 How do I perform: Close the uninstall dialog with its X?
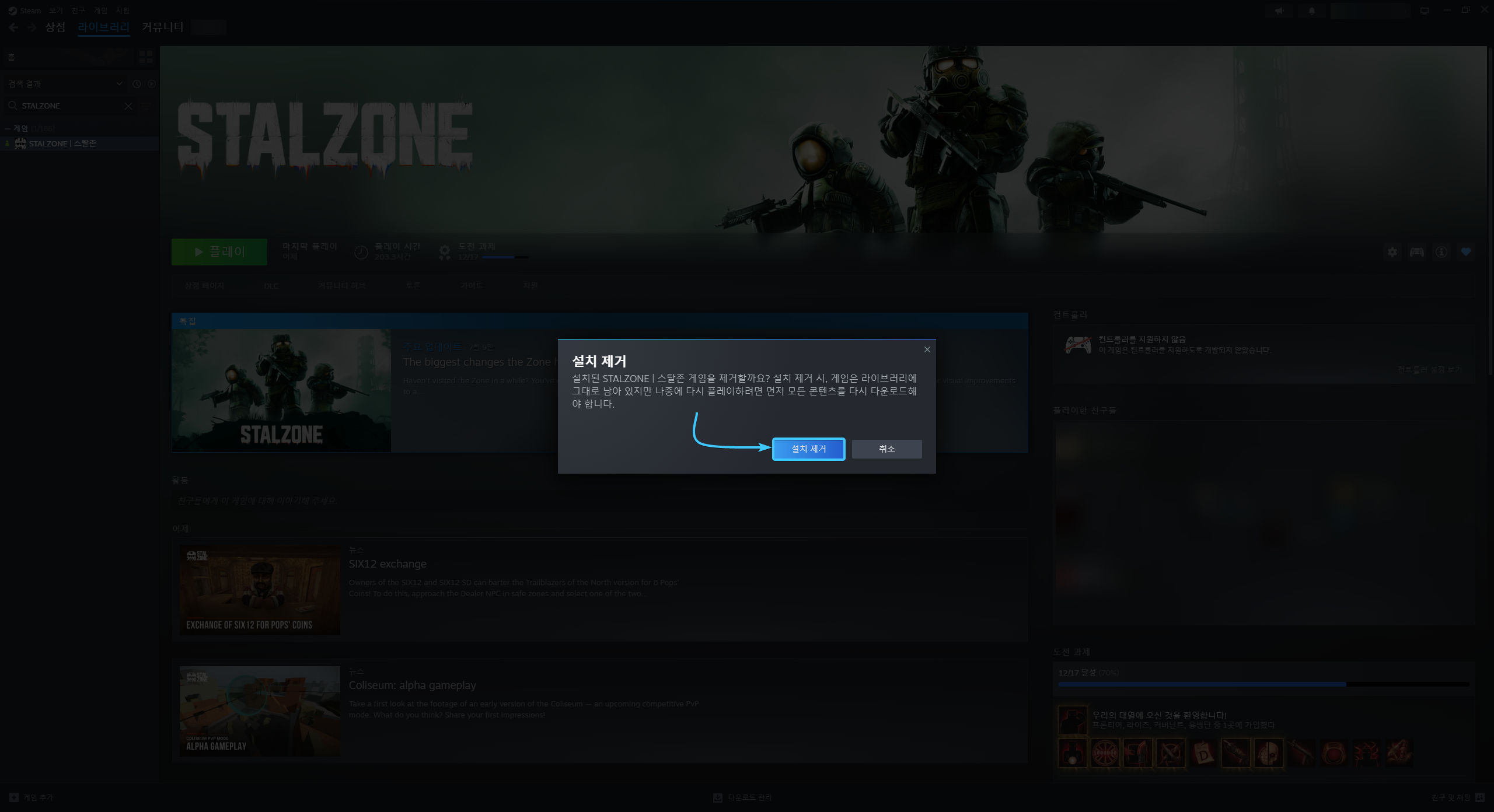(x=927, y=349)
